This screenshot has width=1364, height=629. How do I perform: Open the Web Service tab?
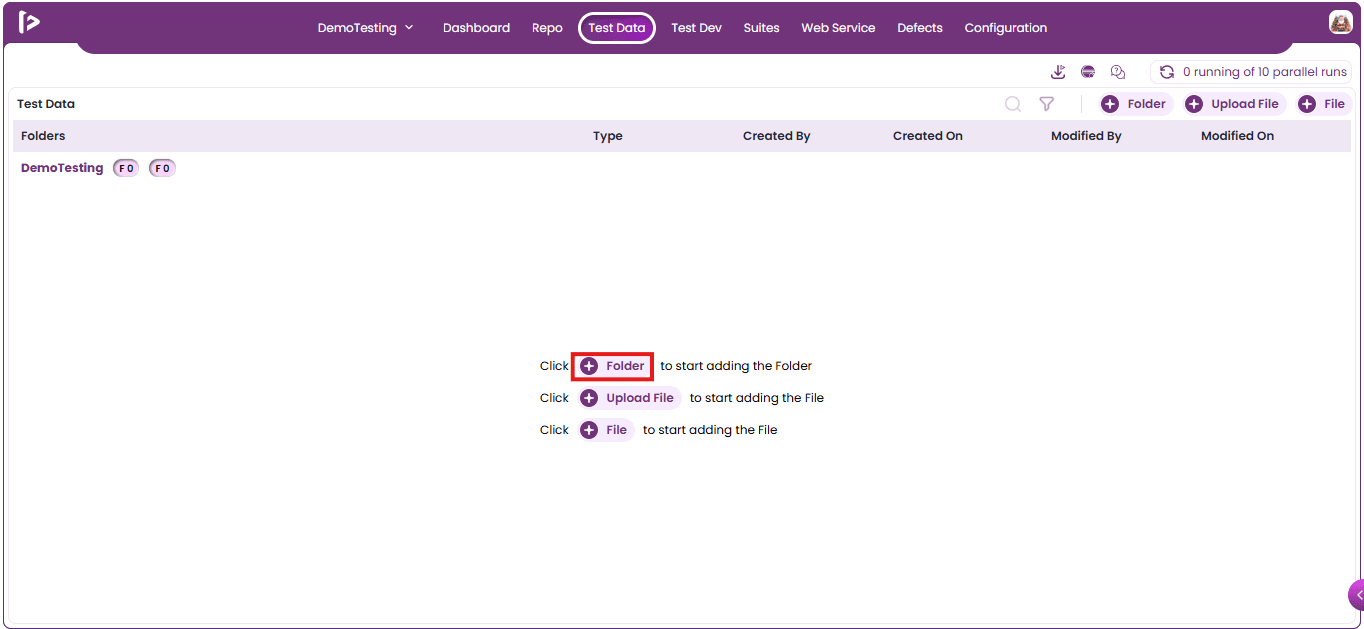click(838, 28)
